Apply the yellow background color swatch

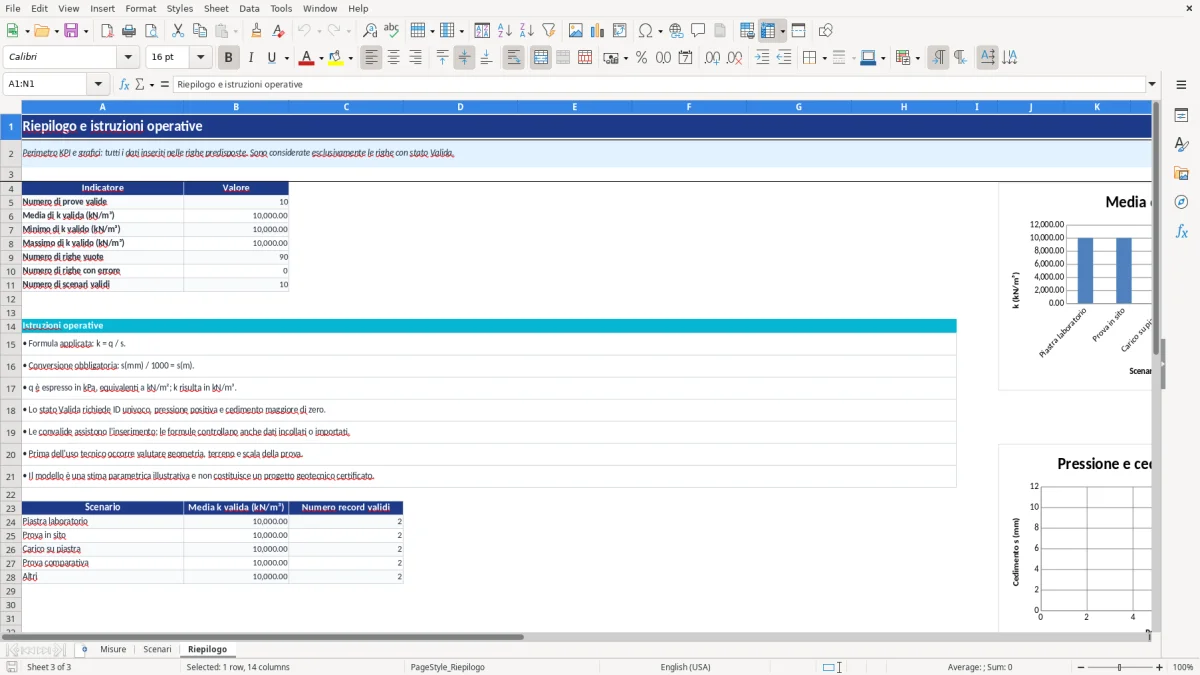(x=336, y=58)
